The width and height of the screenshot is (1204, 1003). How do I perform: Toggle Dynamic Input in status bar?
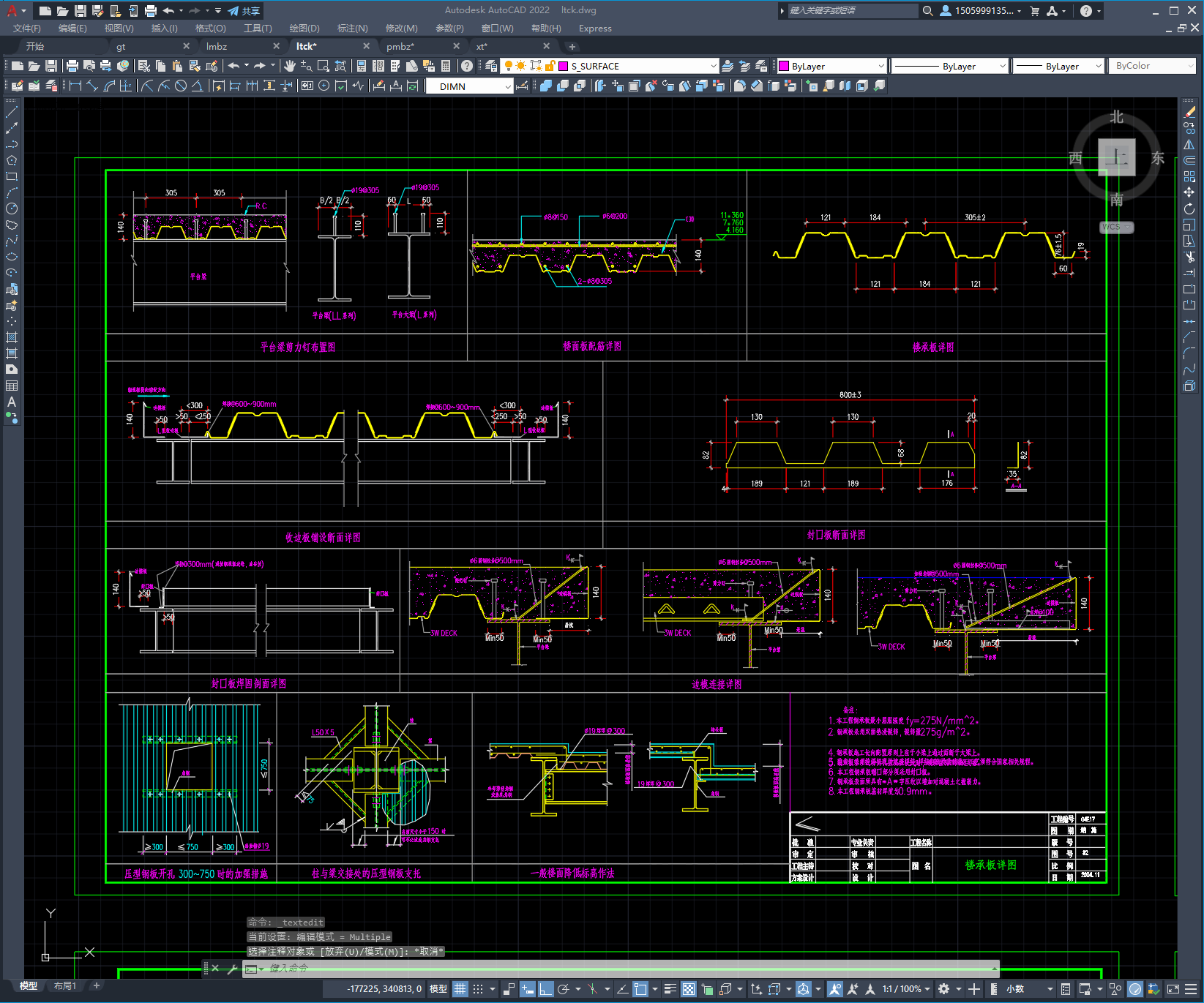click(x=528, y=989)
